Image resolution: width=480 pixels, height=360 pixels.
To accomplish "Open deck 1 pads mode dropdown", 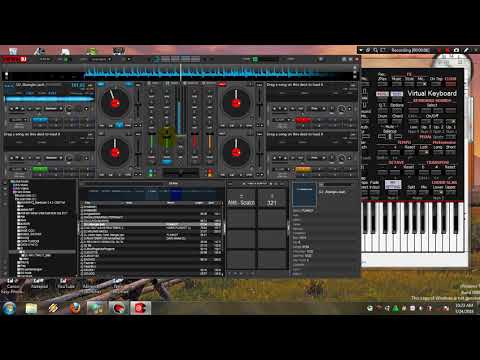I will pos(18,120).
